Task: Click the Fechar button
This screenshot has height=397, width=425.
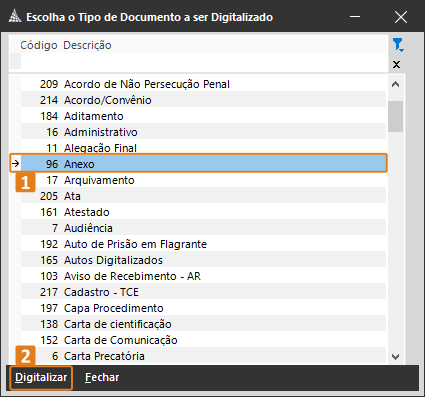Action: click(102, 377)
